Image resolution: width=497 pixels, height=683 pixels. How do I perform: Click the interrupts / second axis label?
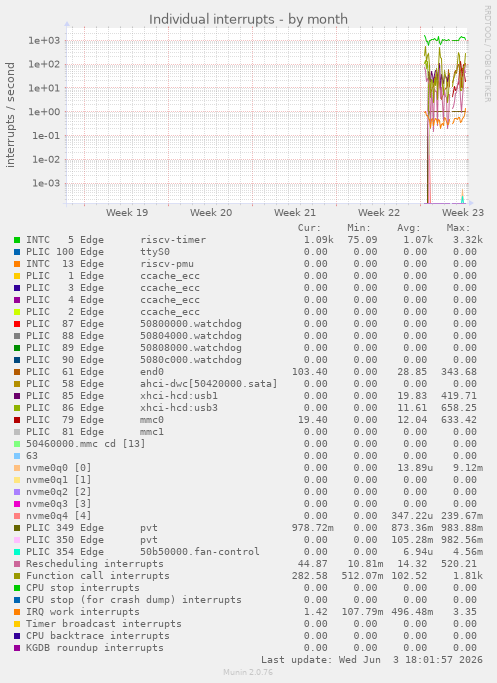click(x=10, y=115)
